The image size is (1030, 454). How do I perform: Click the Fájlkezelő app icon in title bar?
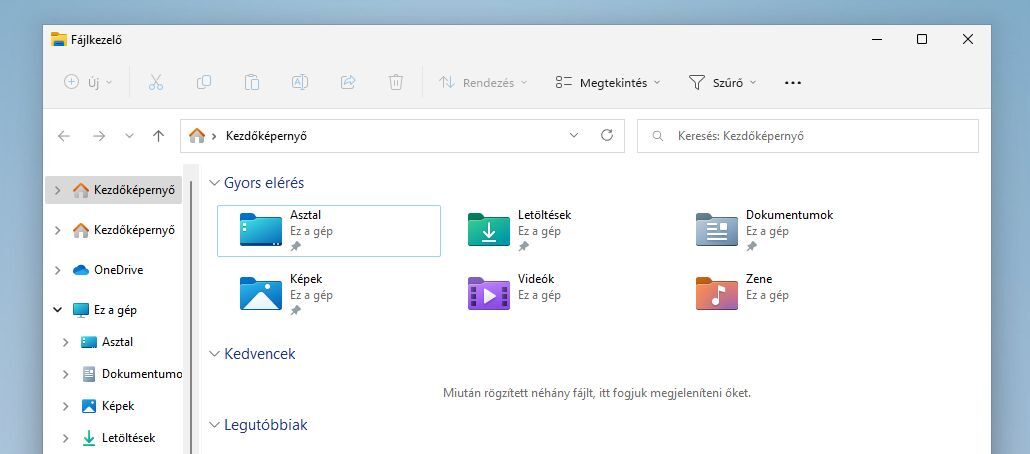pos(59,39)
